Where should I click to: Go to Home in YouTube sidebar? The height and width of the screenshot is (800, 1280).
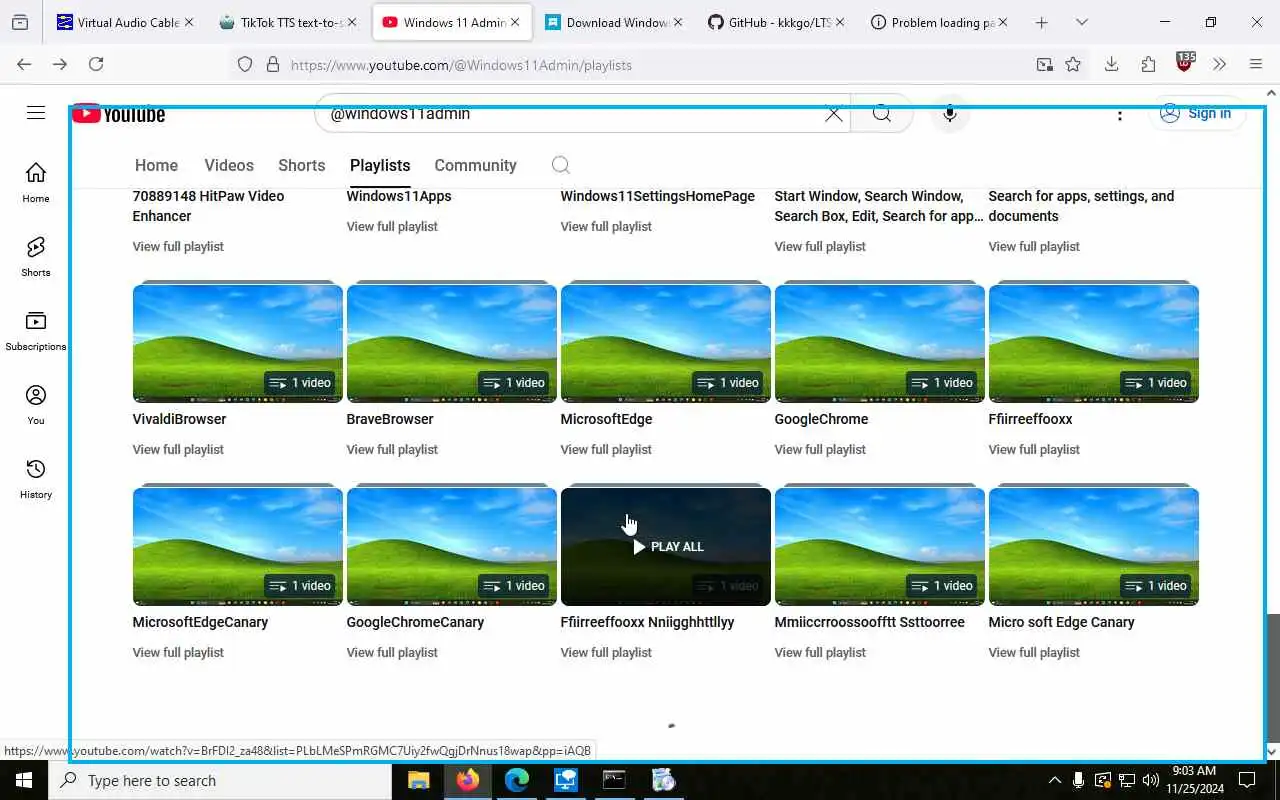[x=36, y=182]
